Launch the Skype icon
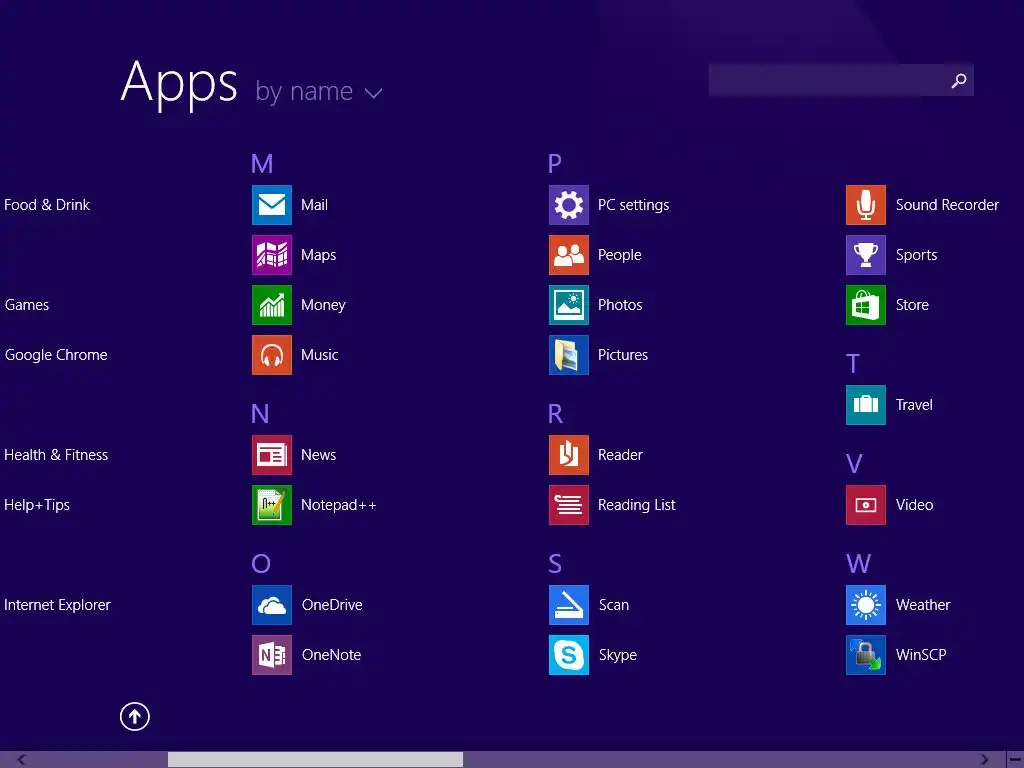 pos(569,655)
